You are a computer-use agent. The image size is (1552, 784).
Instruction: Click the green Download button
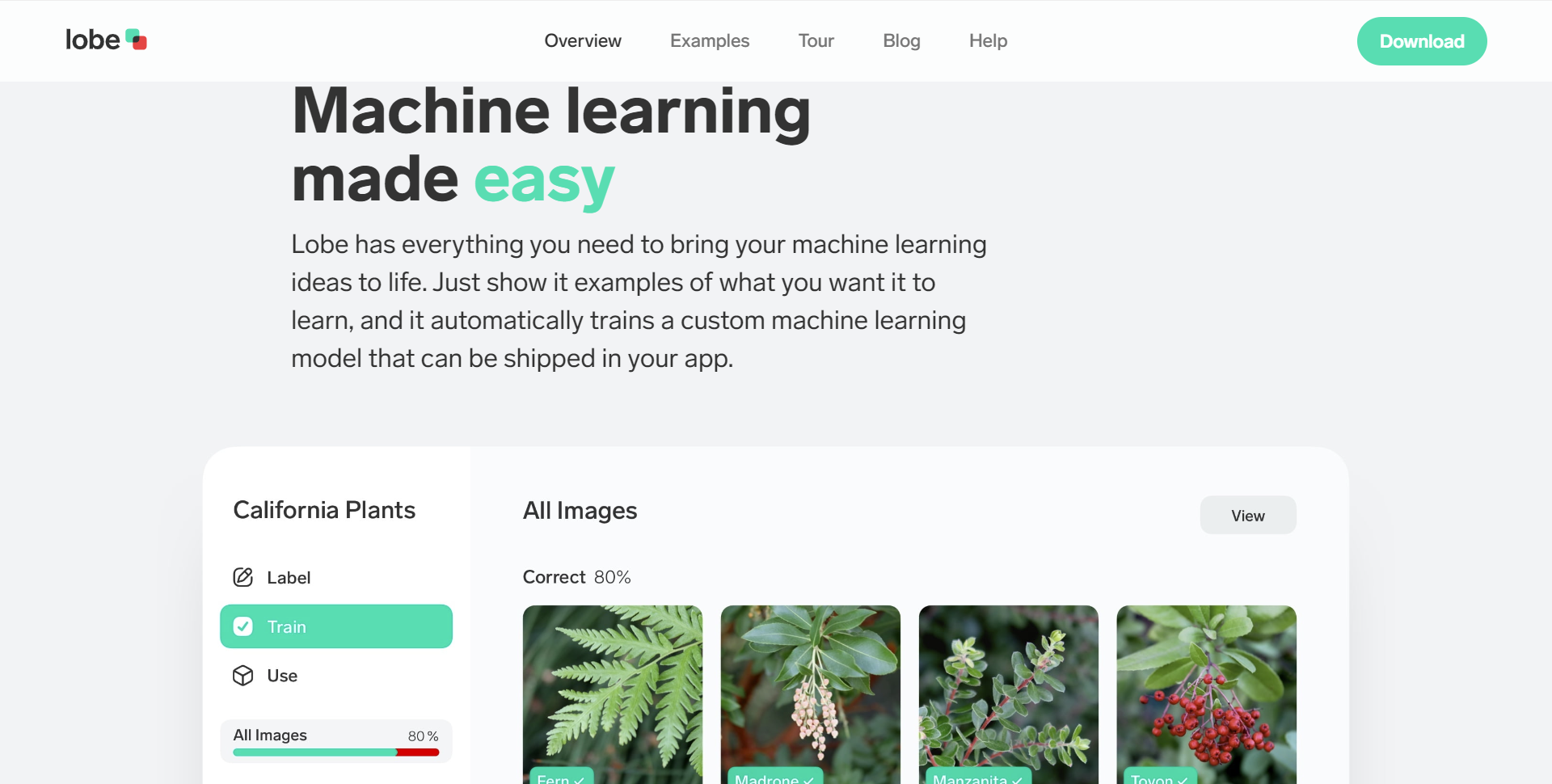(x=1422, y=41)
